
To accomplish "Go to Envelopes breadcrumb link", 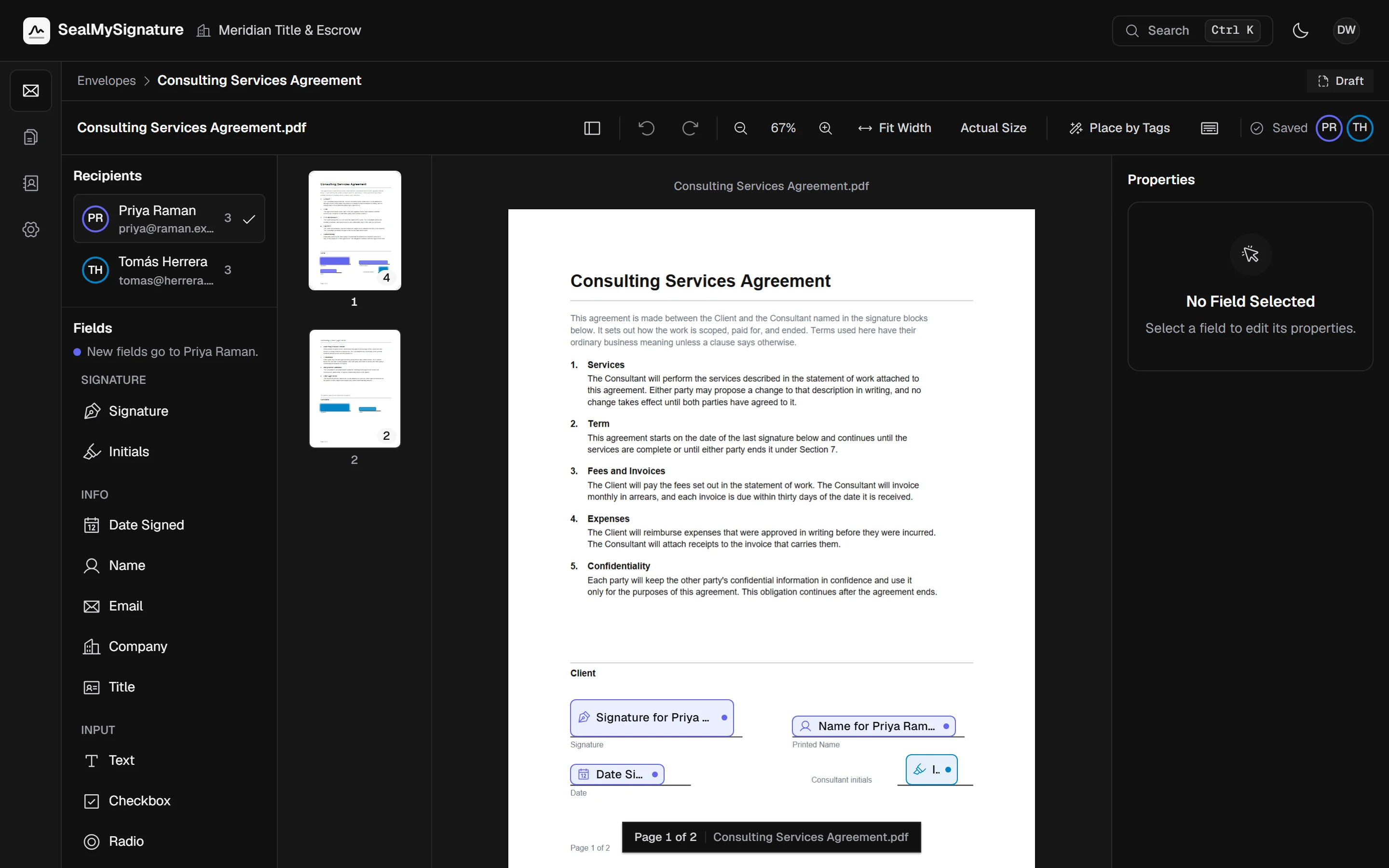I will tap(107, 81).
